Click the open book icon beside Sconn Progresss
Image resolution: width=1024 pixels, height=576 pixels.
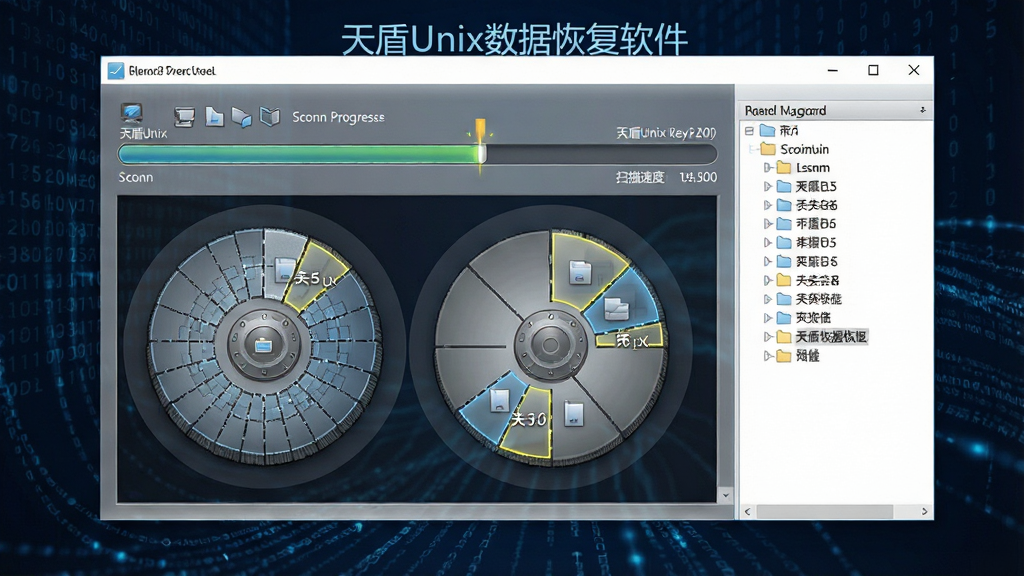coord(270,117)
